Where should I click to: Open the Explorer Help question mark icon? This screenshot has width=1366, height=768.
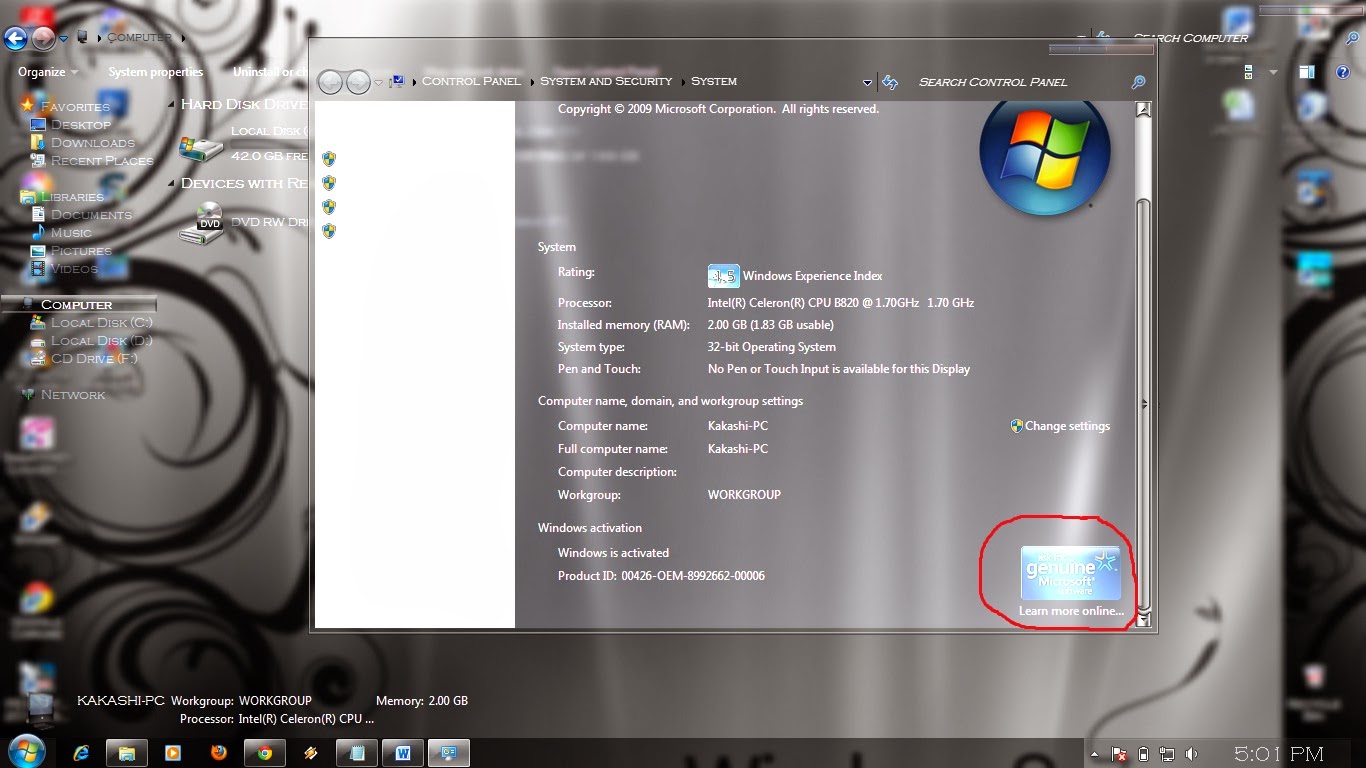pos(1343,72)
